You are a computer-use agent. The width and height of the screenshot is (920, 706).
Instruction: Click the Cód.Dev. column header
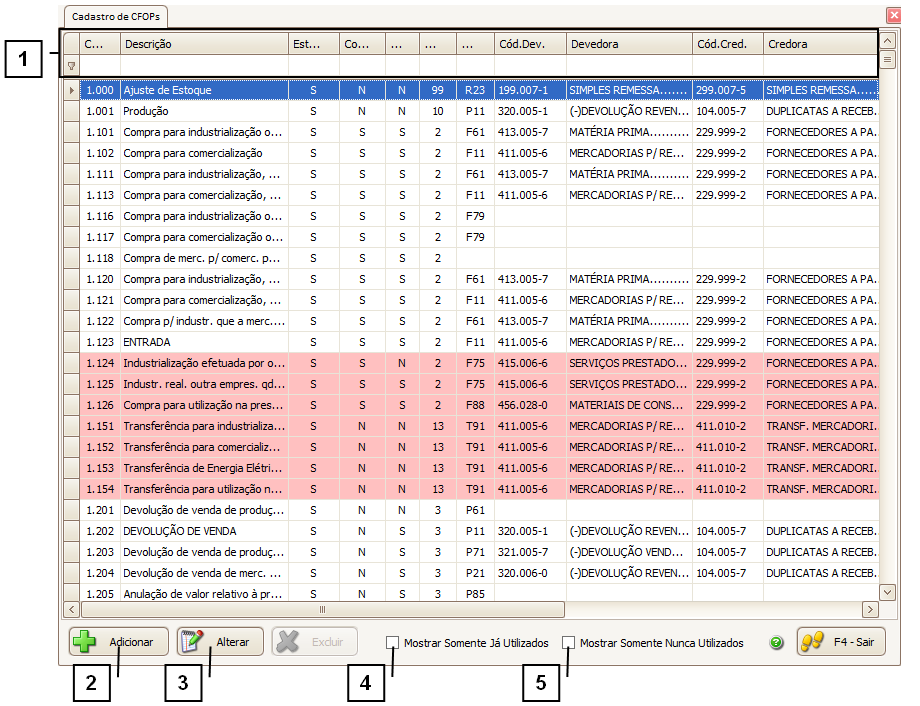click(529, 44)
